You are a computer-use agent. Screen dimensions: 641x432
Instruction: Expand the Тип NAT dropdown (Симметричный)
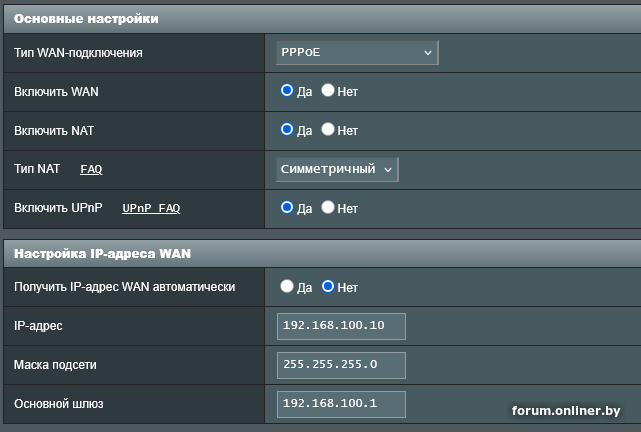coord(337,169)
